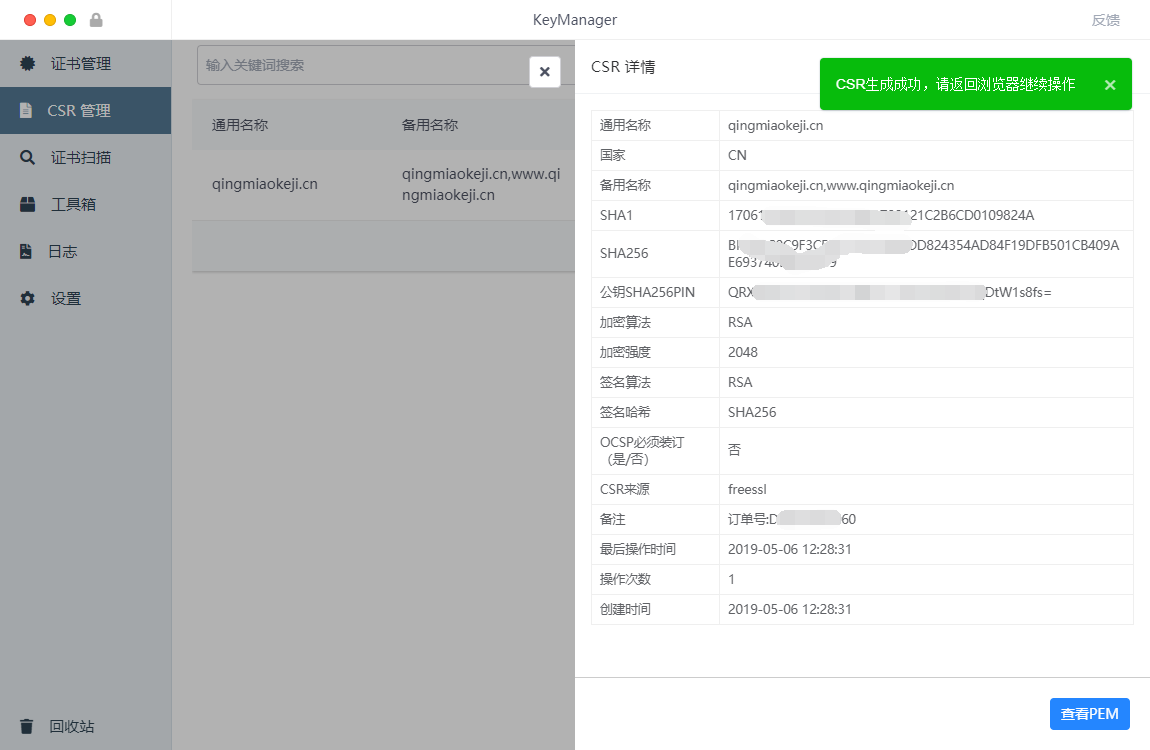
Task: Click the lock icon in title bar
Action: click(96, 20)
